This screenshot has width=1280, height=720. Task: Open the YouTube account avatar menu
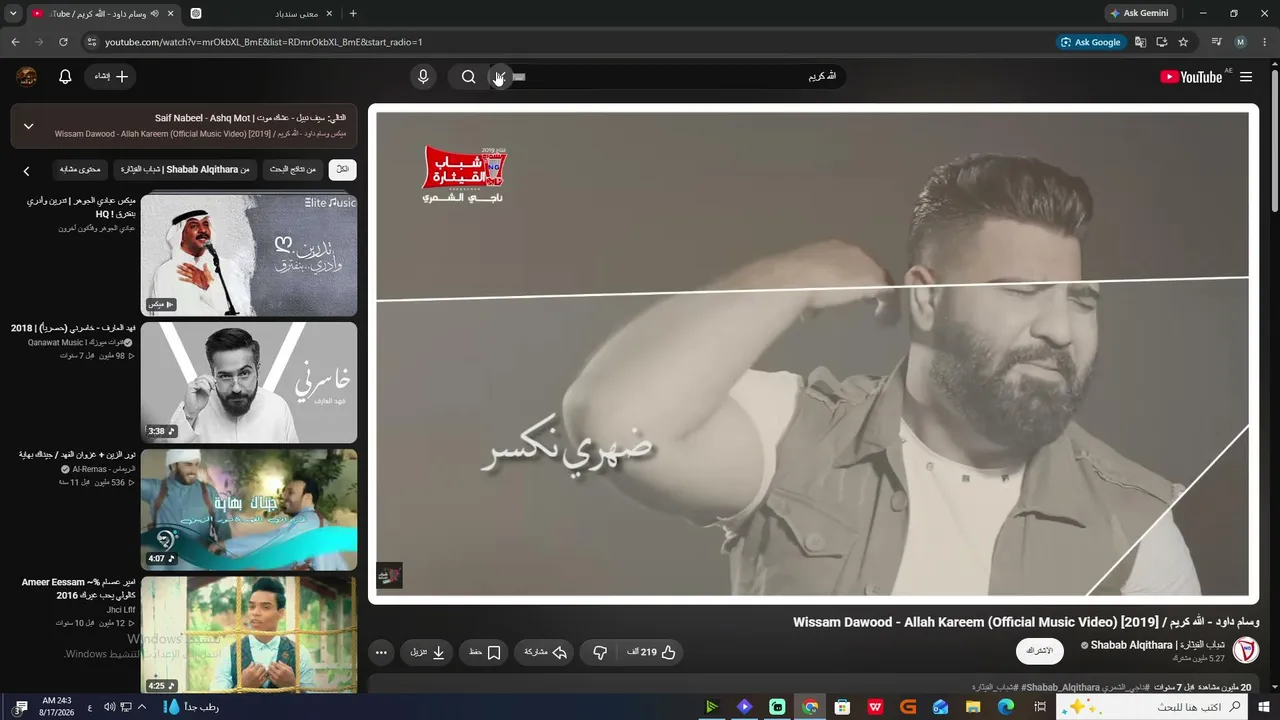(x=27, y=77)
